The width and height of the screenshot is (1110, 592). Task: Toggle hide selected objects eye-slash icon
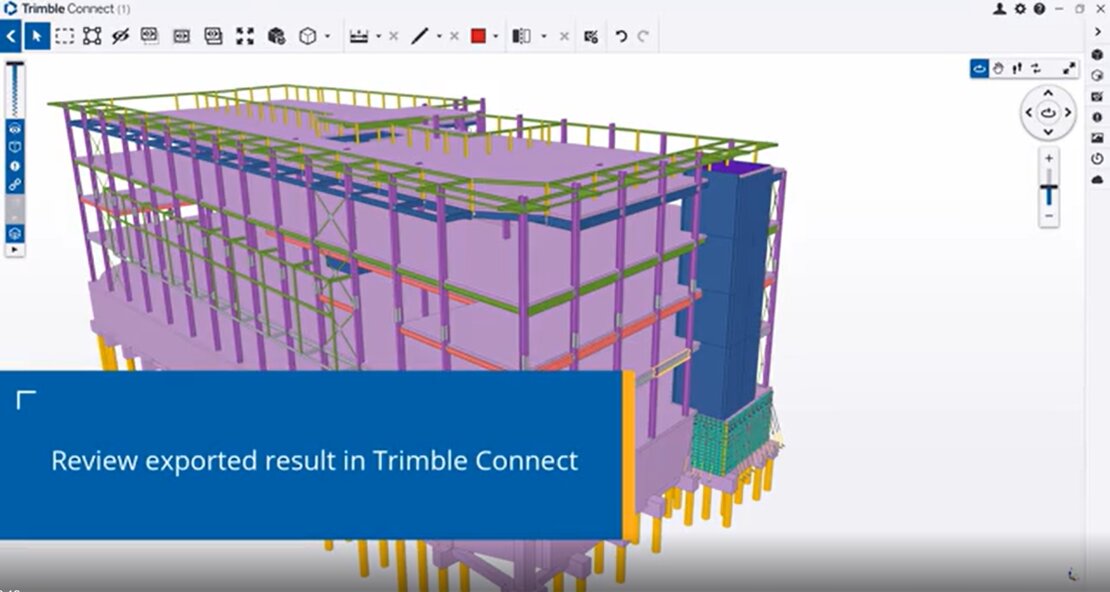[x=120, y=36]
